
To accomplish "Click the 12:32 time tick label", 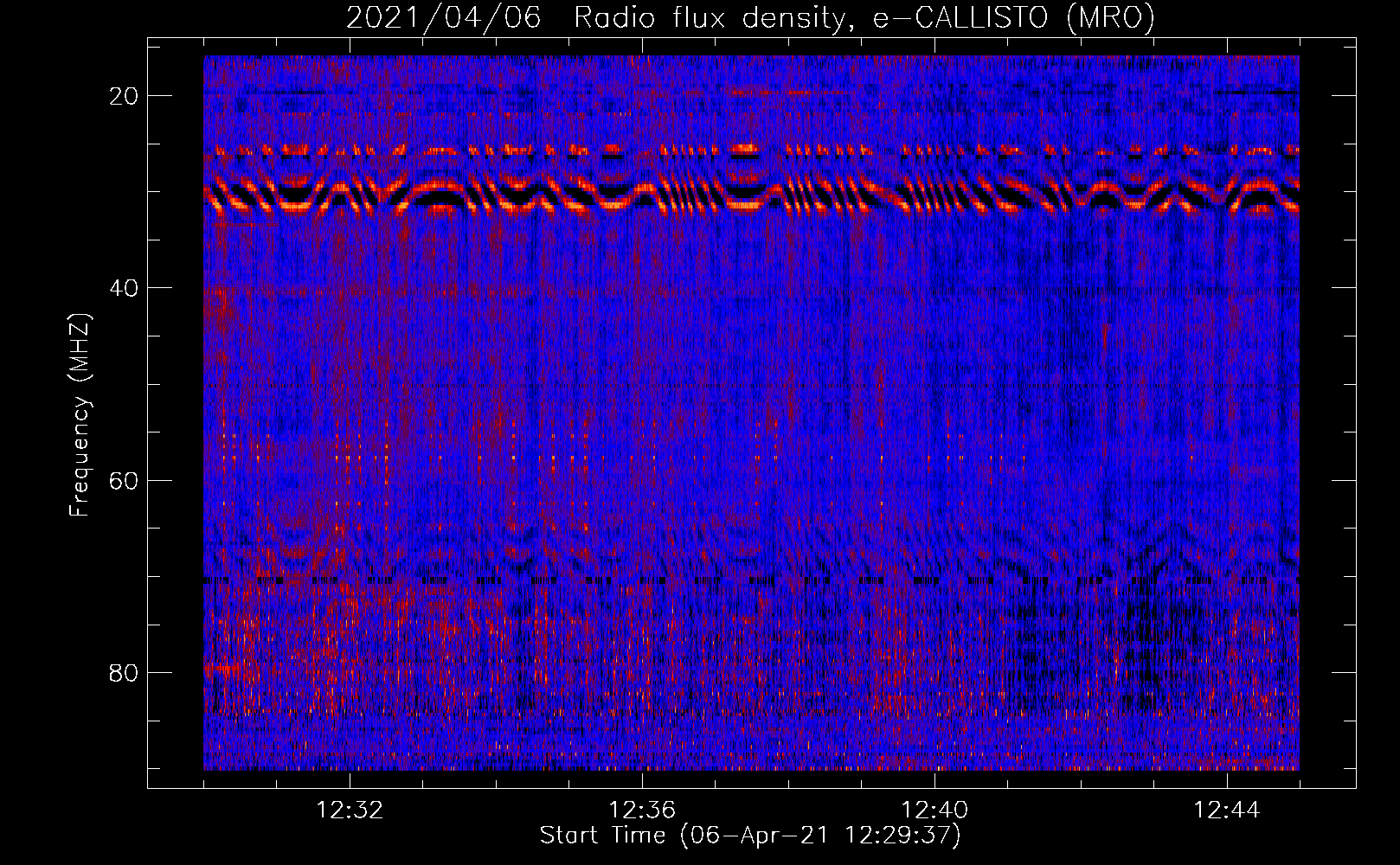I will pos(350,811).
